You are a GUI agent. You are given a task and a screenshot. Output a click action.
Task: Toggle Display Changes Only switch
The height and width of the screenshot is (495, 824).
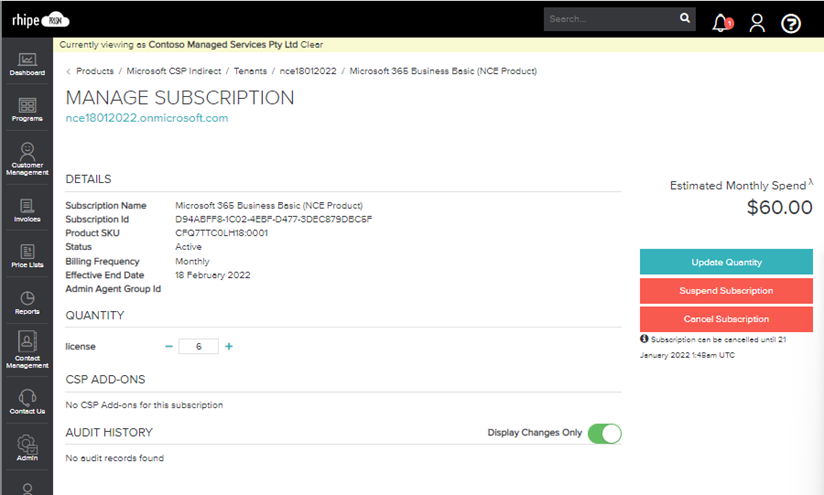[604, 434]
